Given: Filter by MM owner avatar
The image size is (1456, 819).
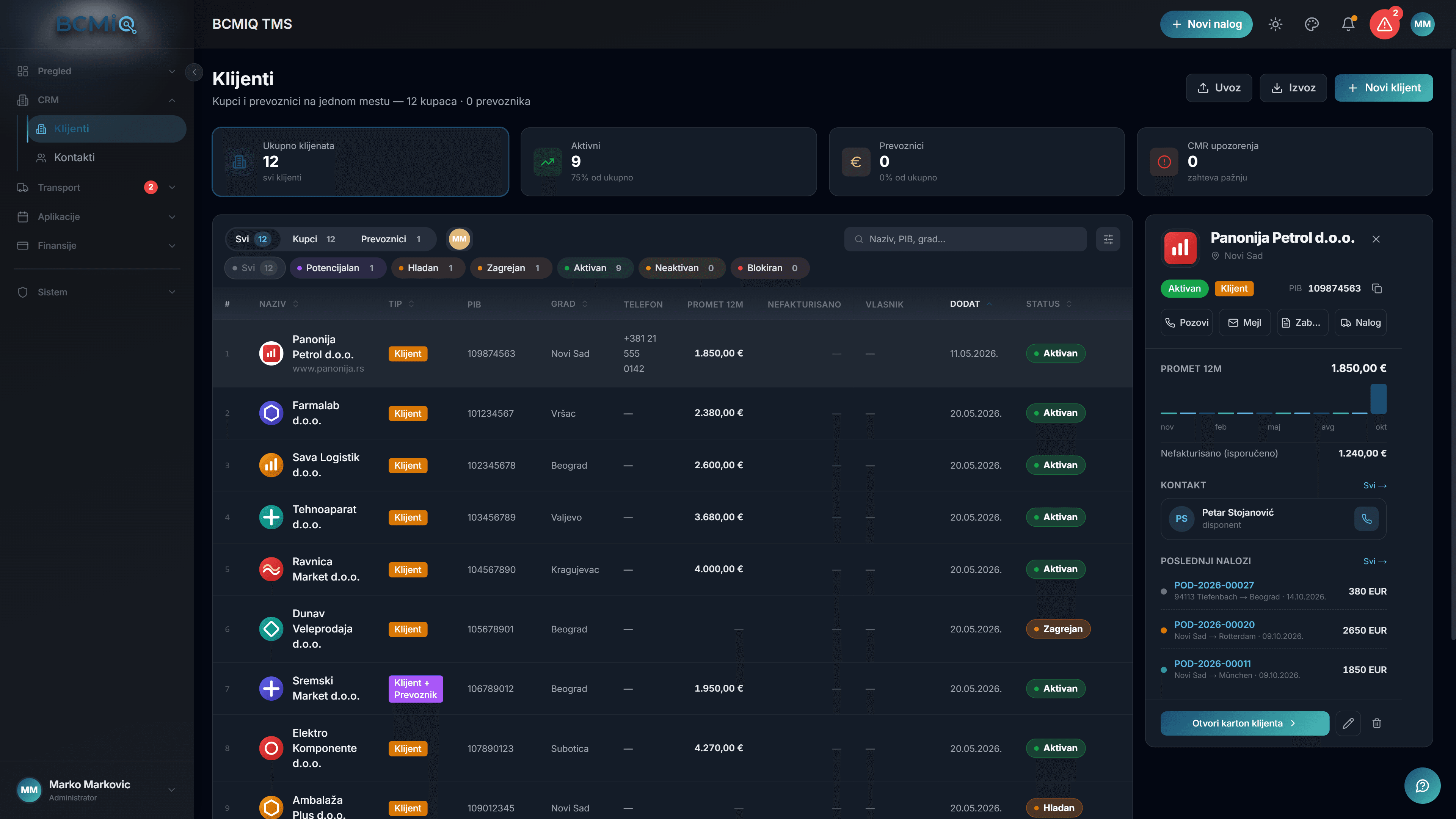Looking at the screenshot, I should 459,239.
